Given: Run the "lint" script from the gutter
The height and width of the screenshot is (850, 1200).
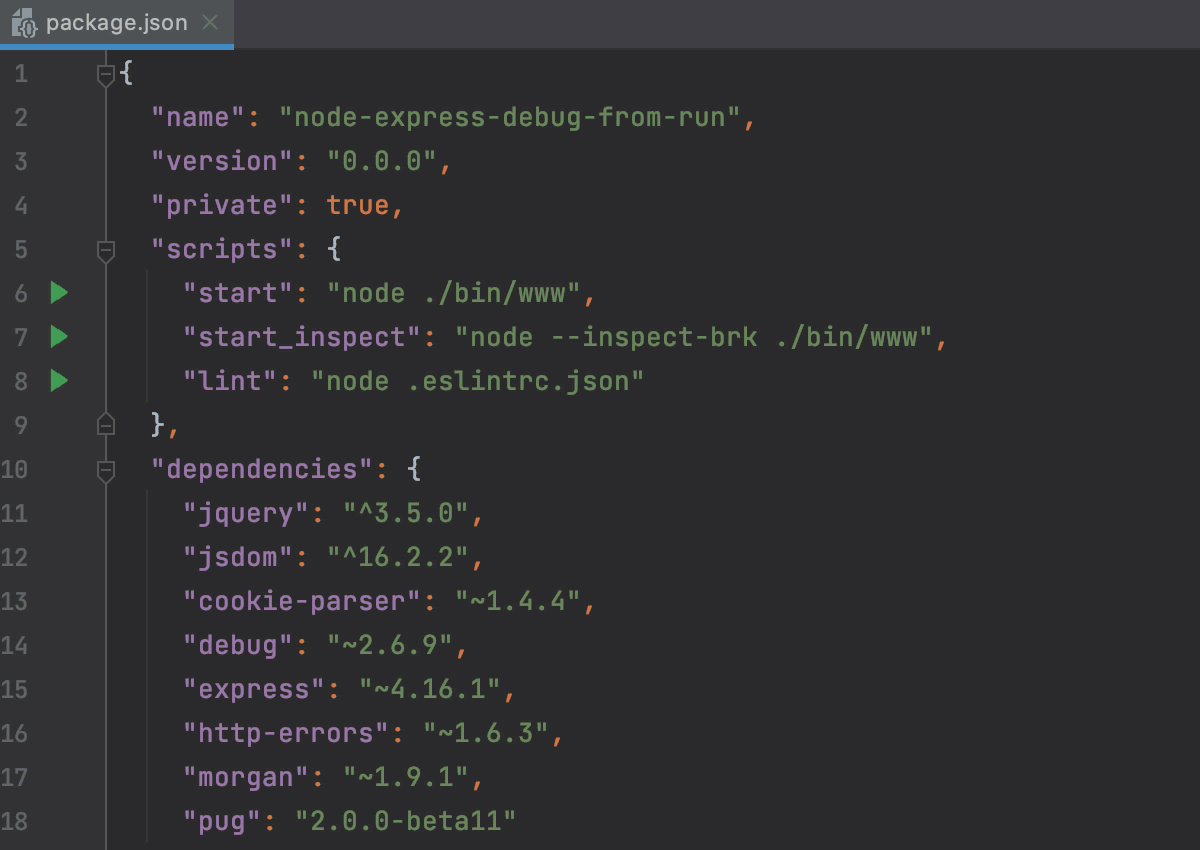Looking at the screenshot, I should (59, 381).
